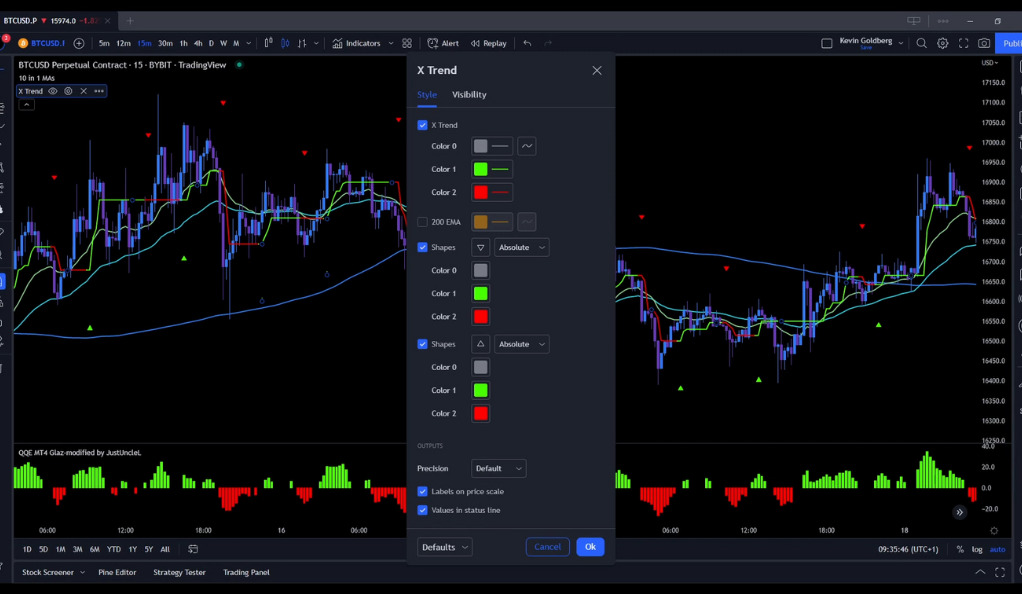
Task: Open line type for X Trend plot
Action: pos(527,146)
